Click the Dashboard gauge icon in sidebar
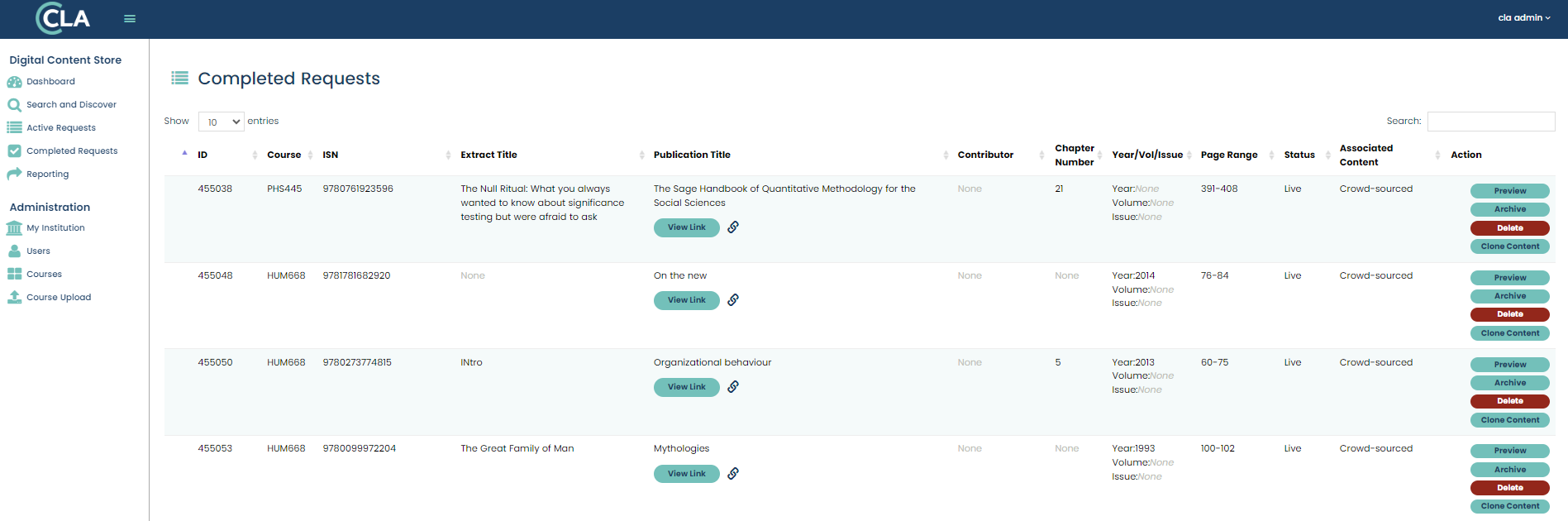 coord(14,82)
